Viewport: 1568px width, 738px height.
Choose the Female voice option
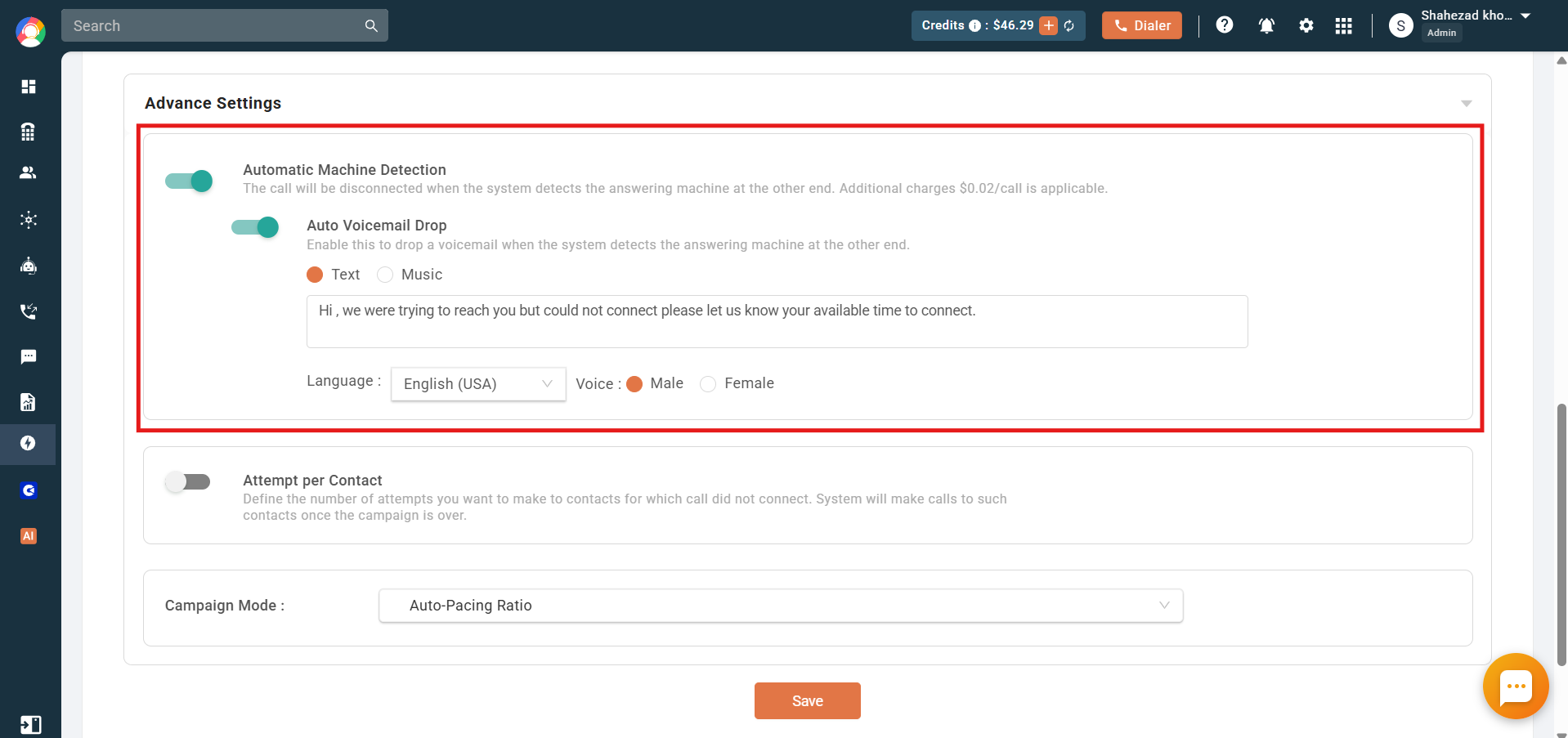point(708,384)
